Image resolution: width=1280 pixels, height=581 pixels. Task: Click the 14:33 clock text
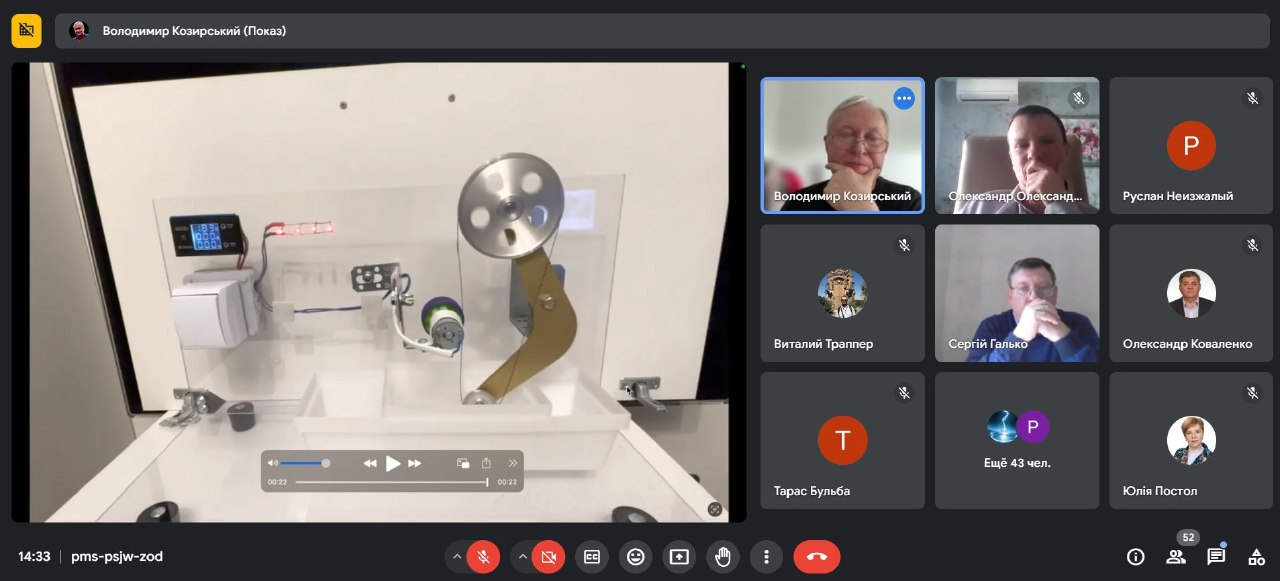pyautogui.click(x=34, y=557)
